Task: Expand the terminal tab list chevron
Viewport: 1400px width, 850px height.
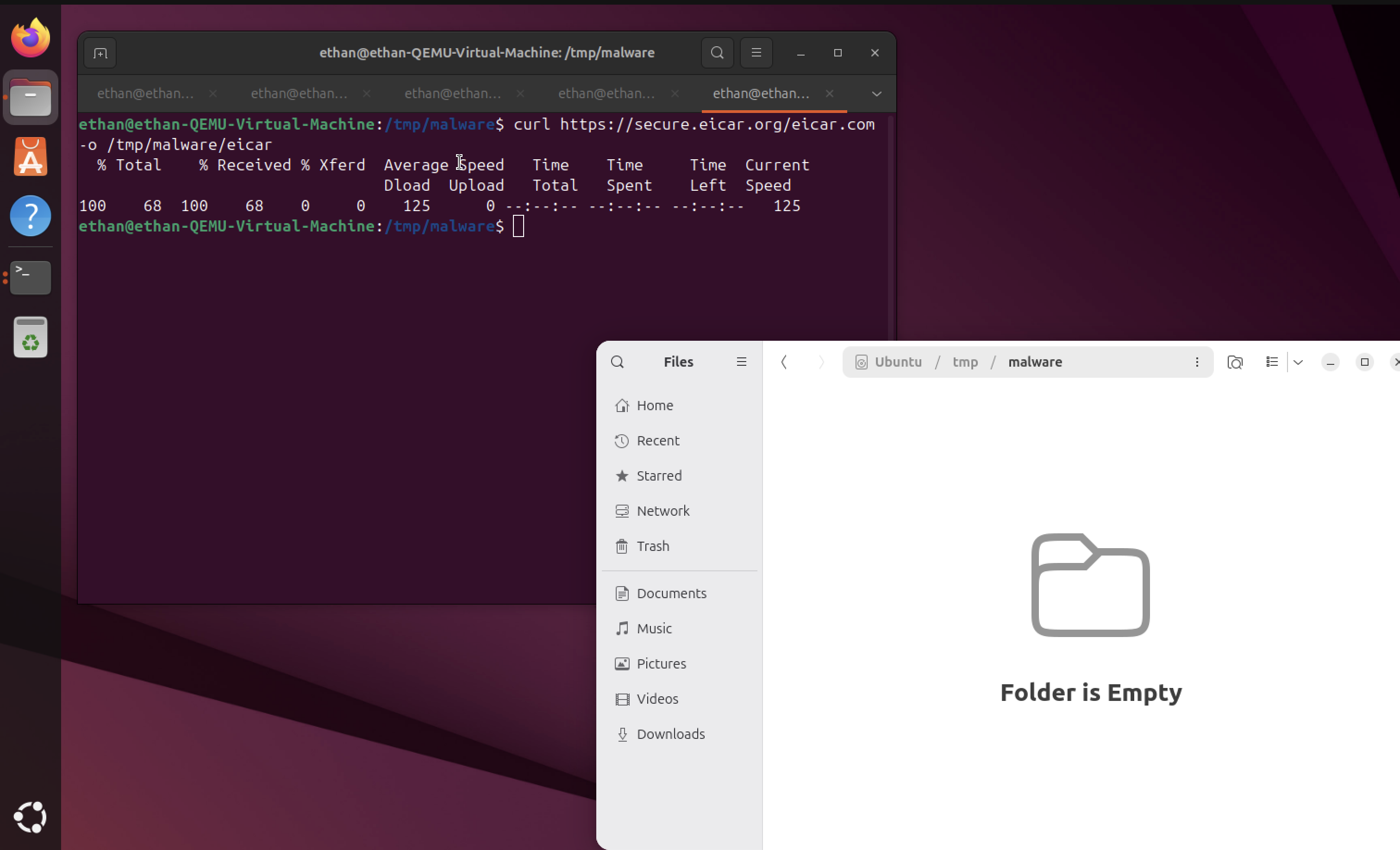Action: click(x=876, y=94)
